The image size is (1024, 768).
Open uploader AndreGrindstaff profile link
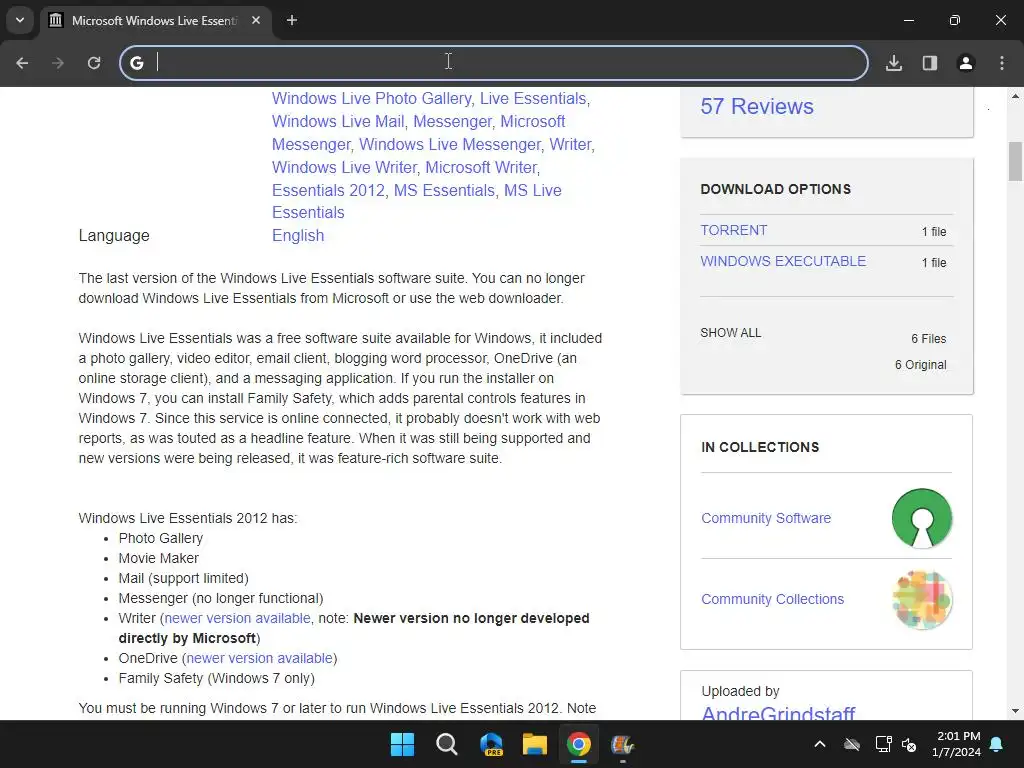(778, 713)
